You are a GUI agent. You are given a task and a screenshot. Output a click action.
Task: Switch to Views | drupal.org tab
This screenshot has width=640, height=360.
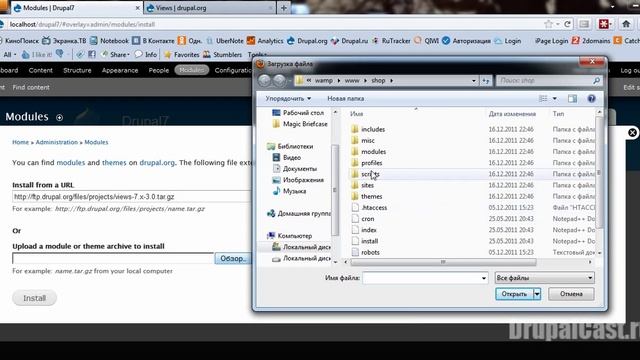pos(210,8)
